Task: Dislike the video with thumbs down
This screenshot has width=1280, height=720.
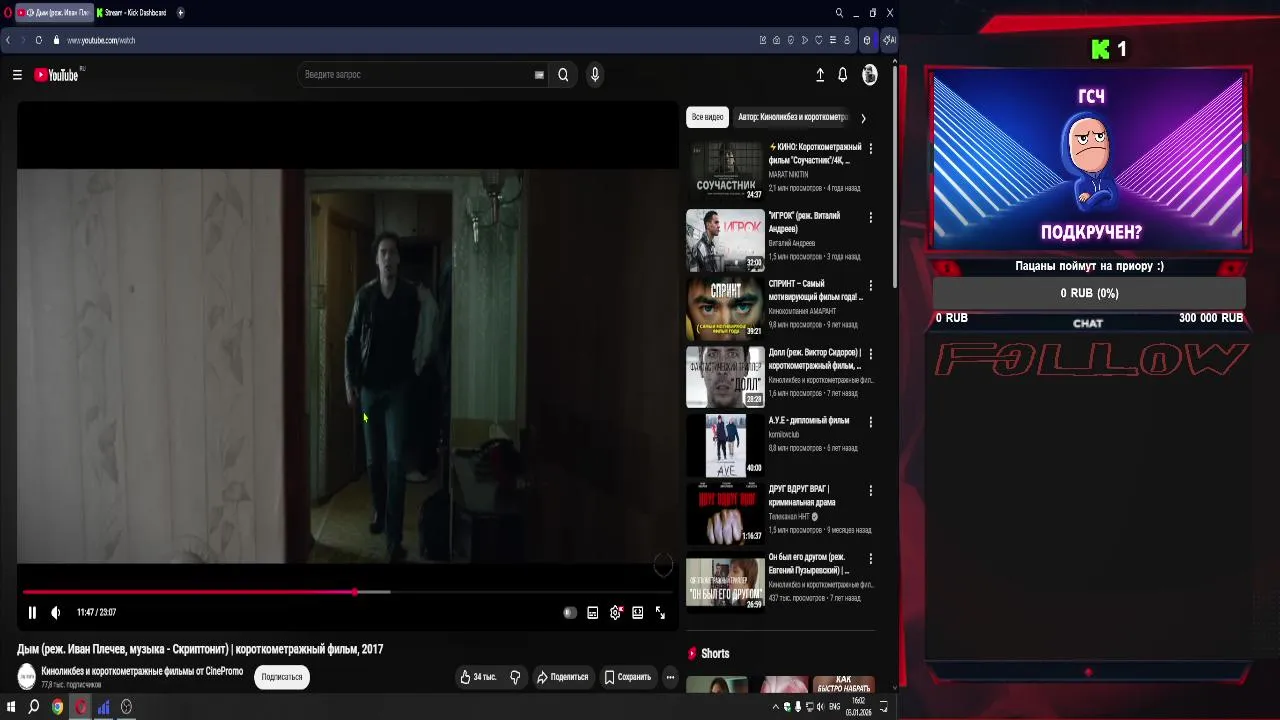Action: (x=515, y=677)
